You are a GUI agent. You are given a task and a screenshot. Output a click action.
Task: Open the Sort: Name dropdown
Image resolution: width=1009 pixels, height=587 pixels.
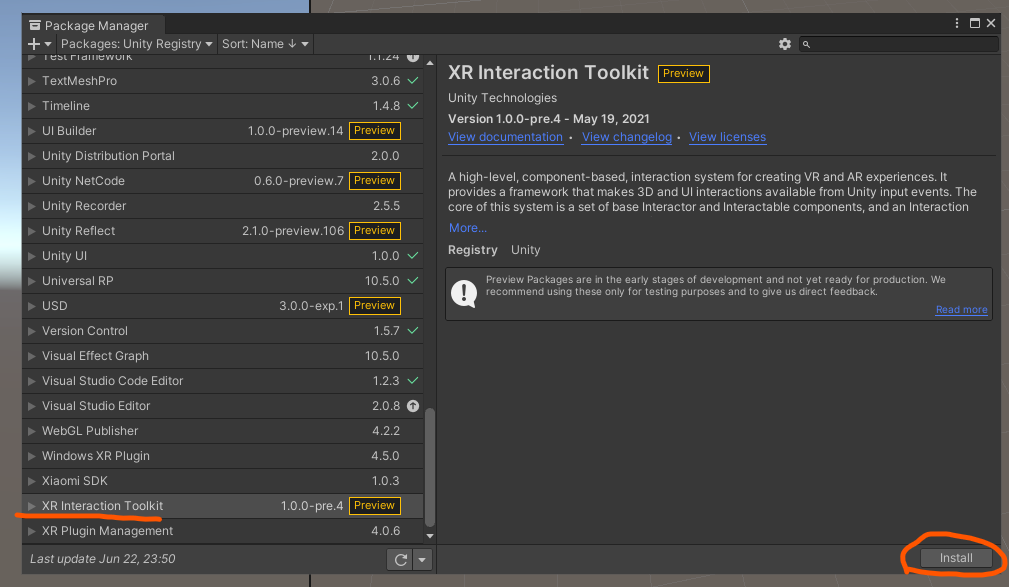tap(265, 44)
